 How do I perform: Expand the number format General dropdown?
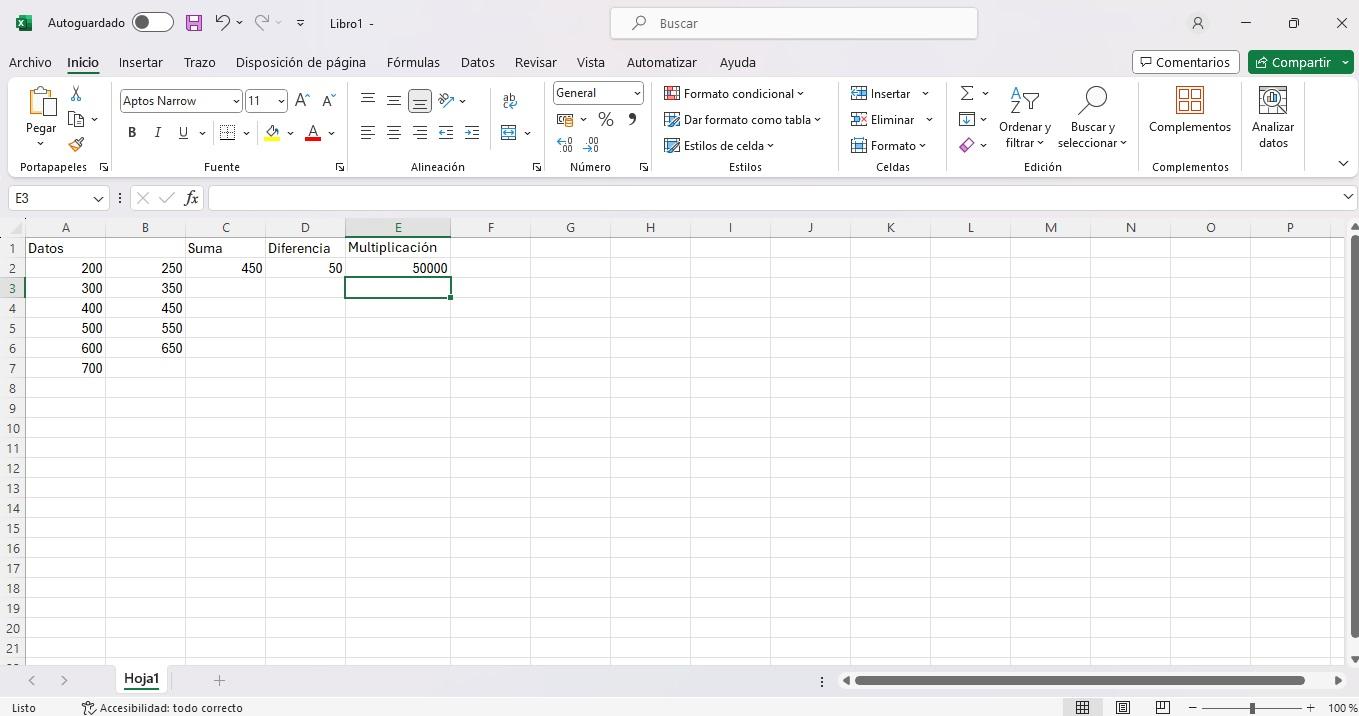pyautogui.click(x=636, y=93)
